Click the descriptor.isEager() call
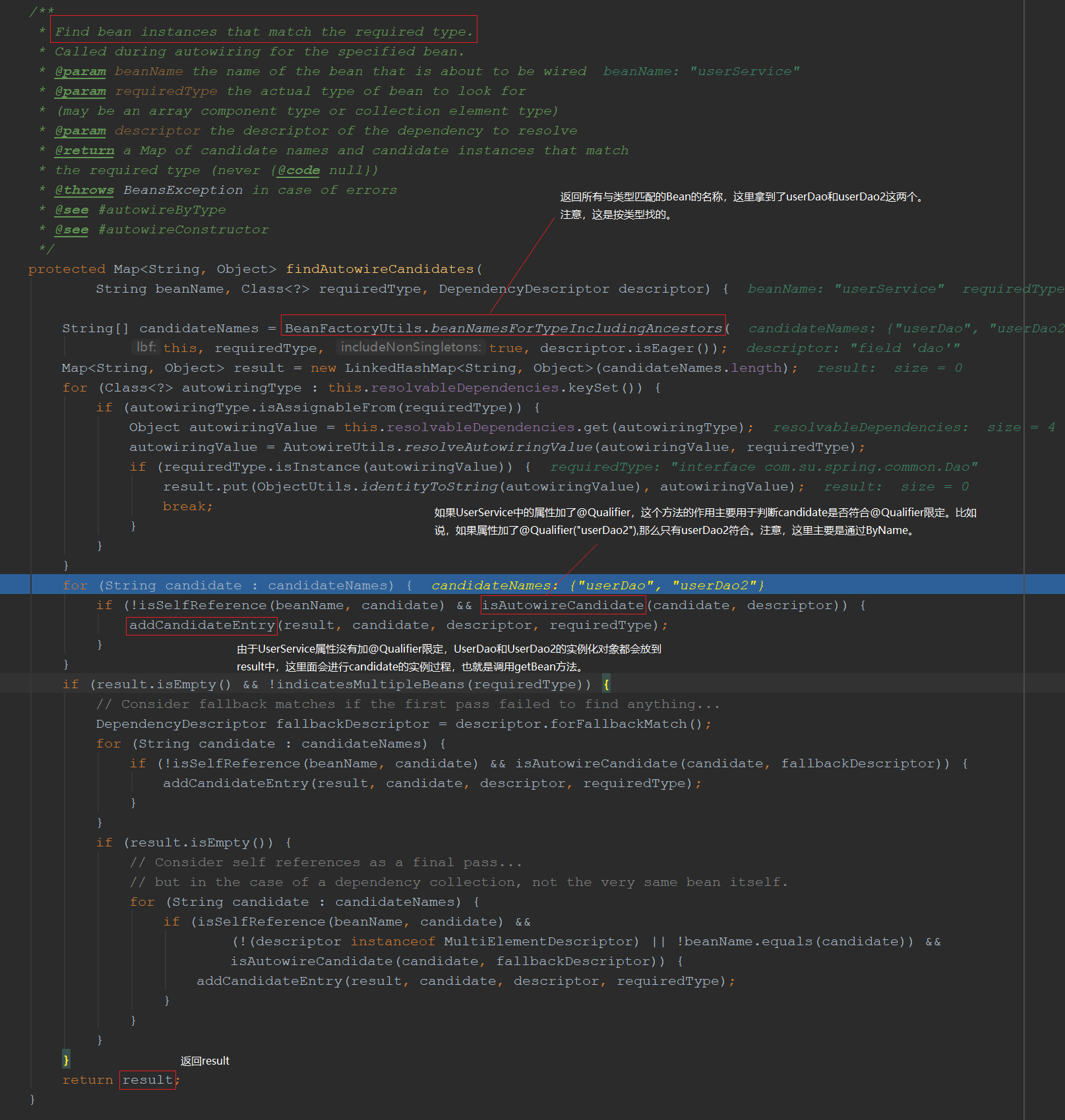Screen dimensions: 1065x1120 629,348
